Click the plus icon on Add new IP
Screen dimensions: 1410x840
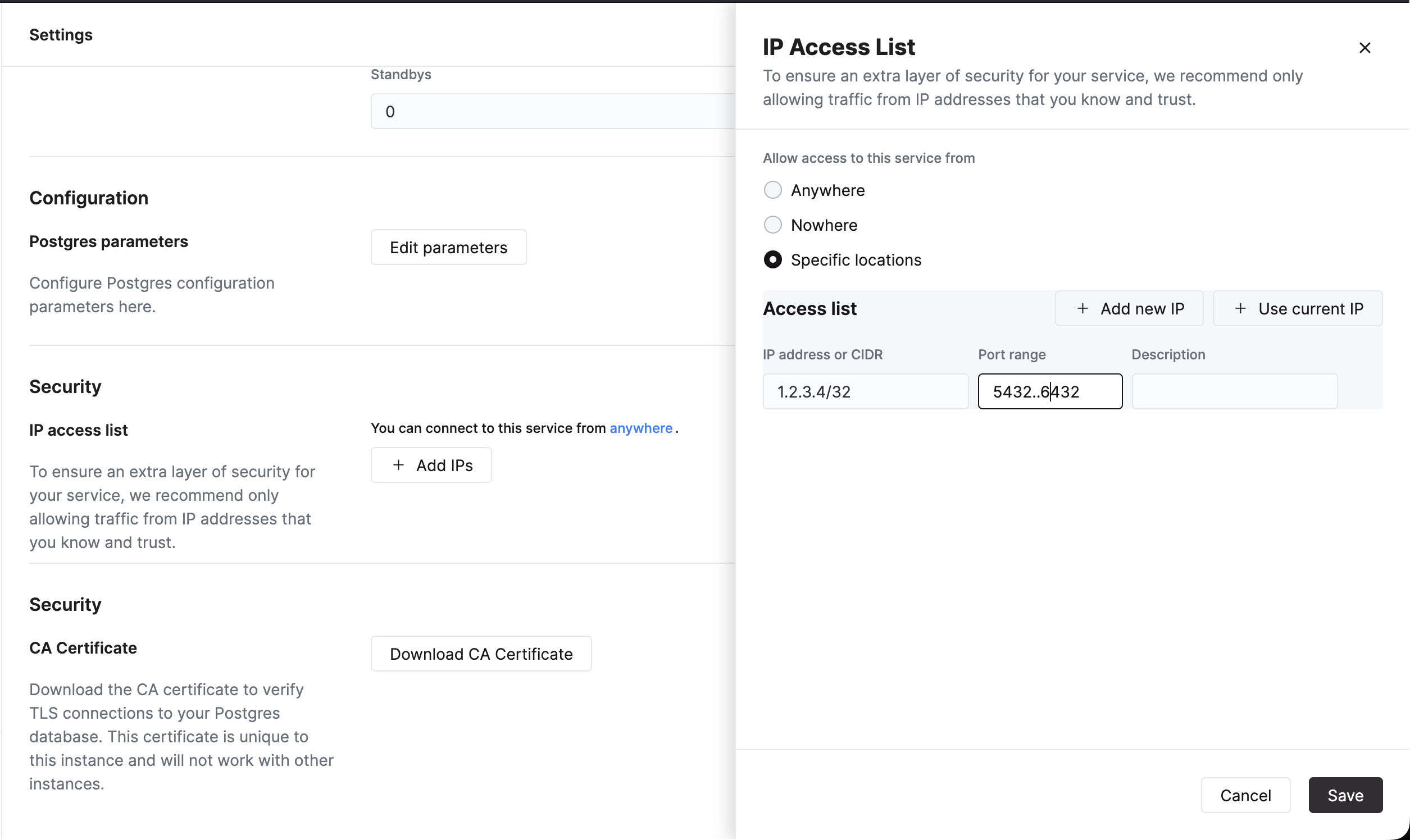pos(1082,308)
